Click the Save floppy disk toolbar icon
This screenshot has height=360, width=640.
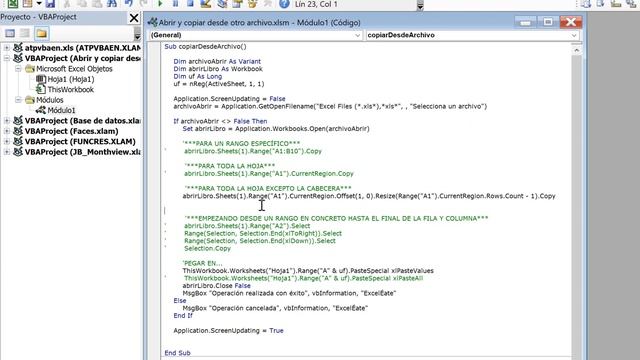click(x=50, y=4)
